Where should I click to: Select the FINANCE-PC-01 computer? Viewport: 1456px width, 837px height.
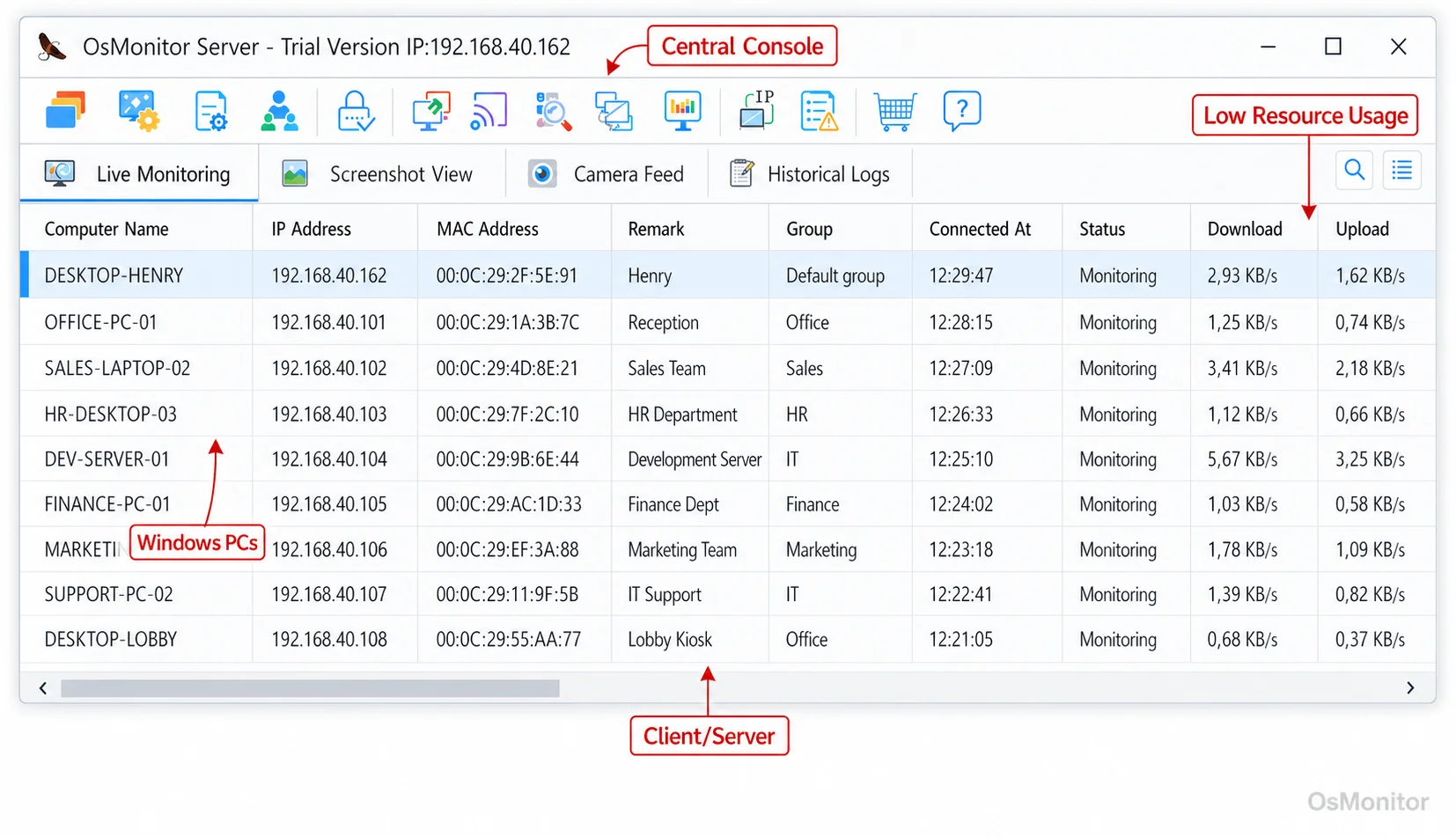coord(107,503)
